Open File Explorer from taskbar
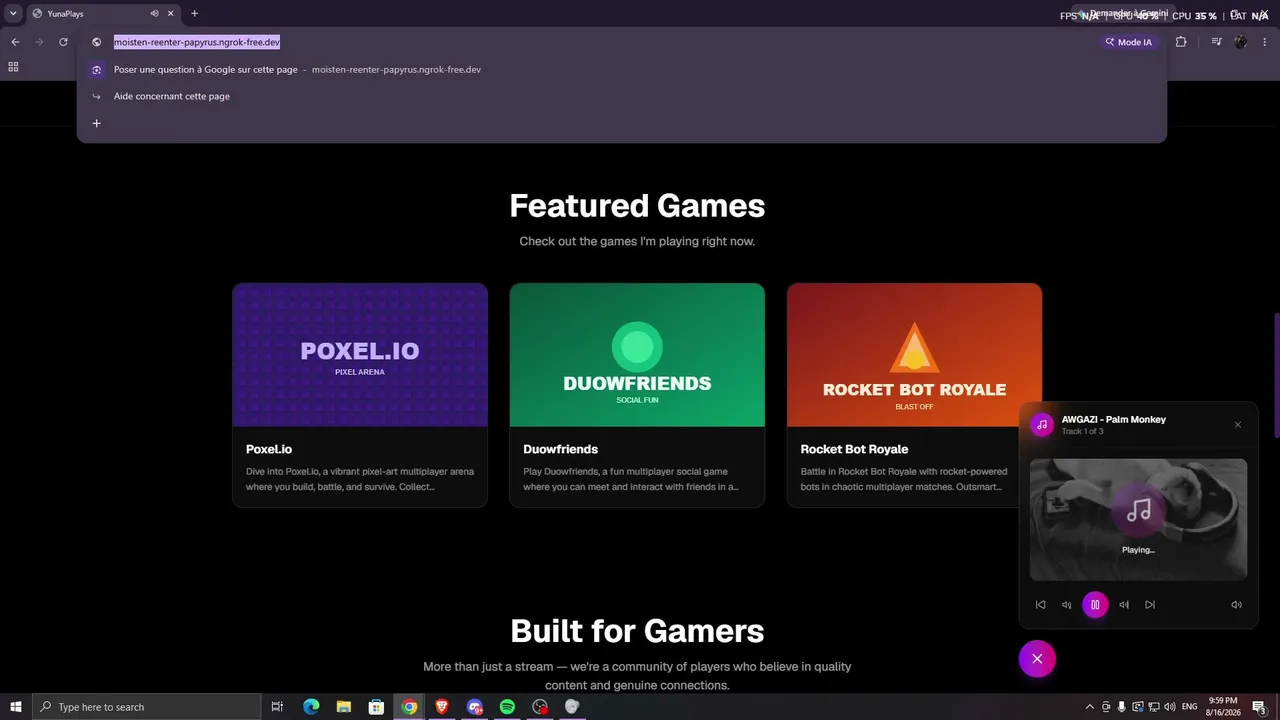 [x=343, y=707]
